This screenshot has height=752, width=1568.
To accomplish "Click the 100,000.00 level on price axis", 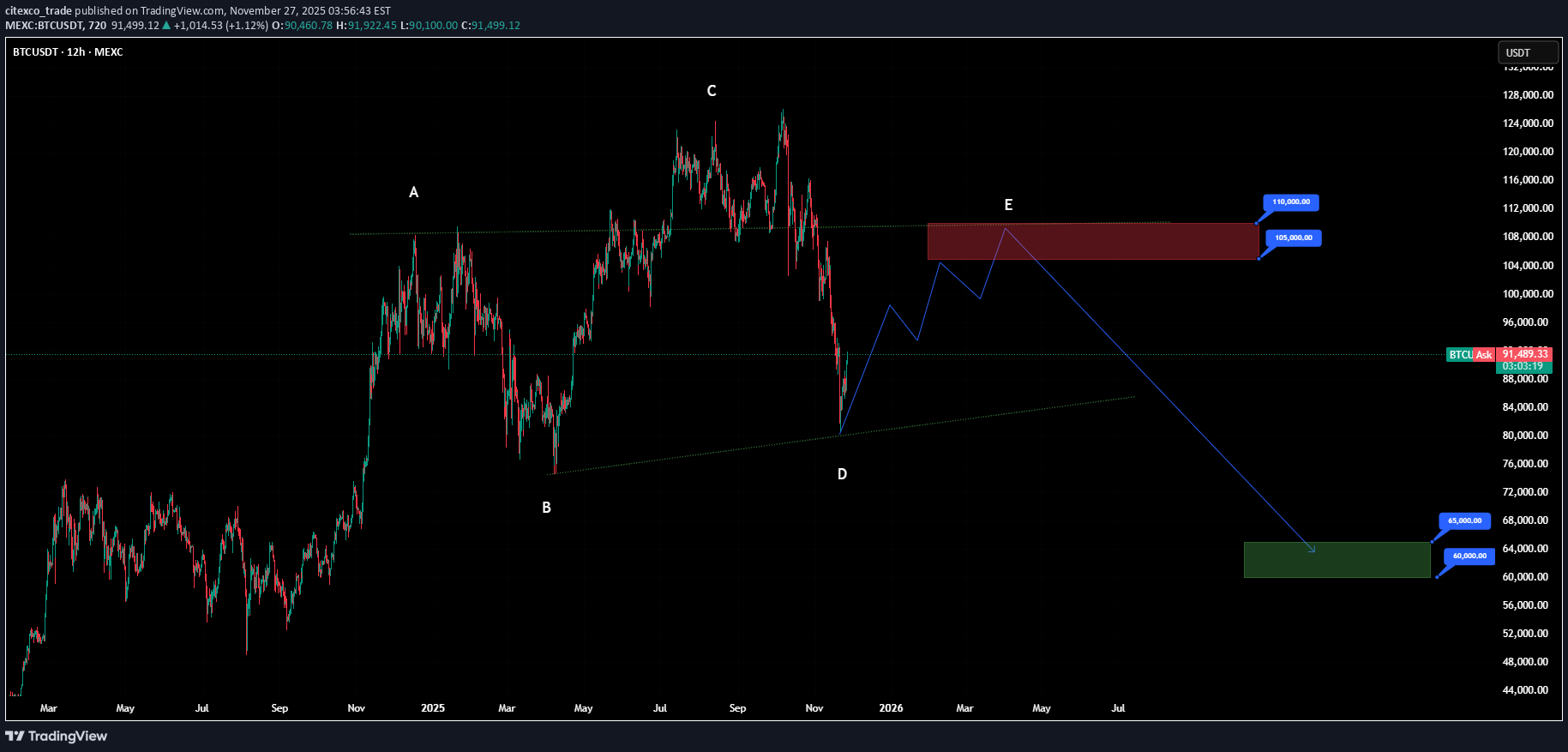I will pos(1528,294).
